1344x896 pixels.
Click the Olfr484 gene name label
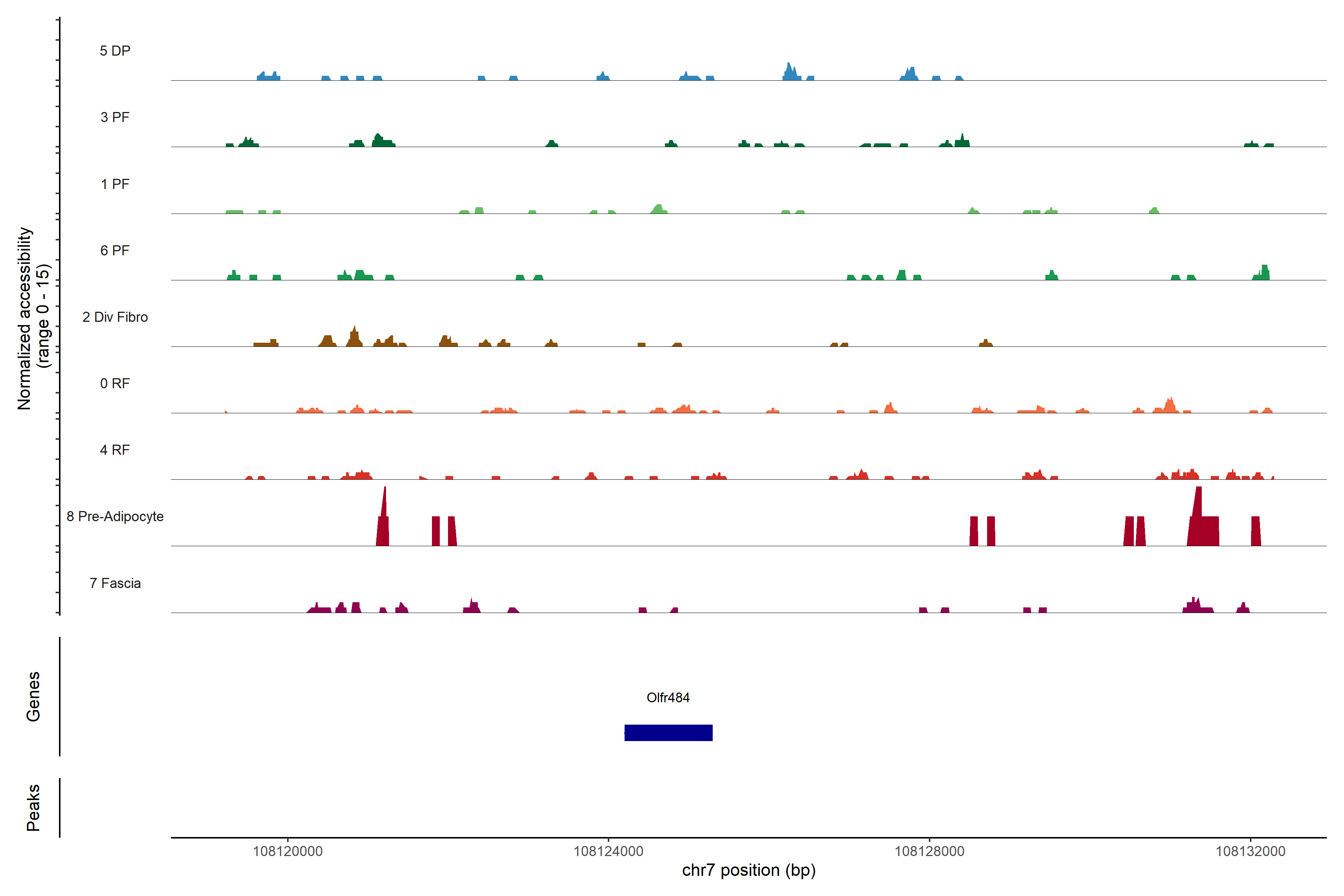[x=668, y=697]
